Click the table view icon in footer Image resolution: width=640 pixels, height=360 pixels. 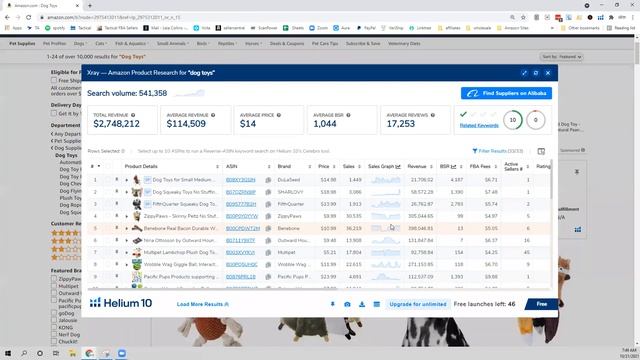pyautogui.click(x=377, y=304)
